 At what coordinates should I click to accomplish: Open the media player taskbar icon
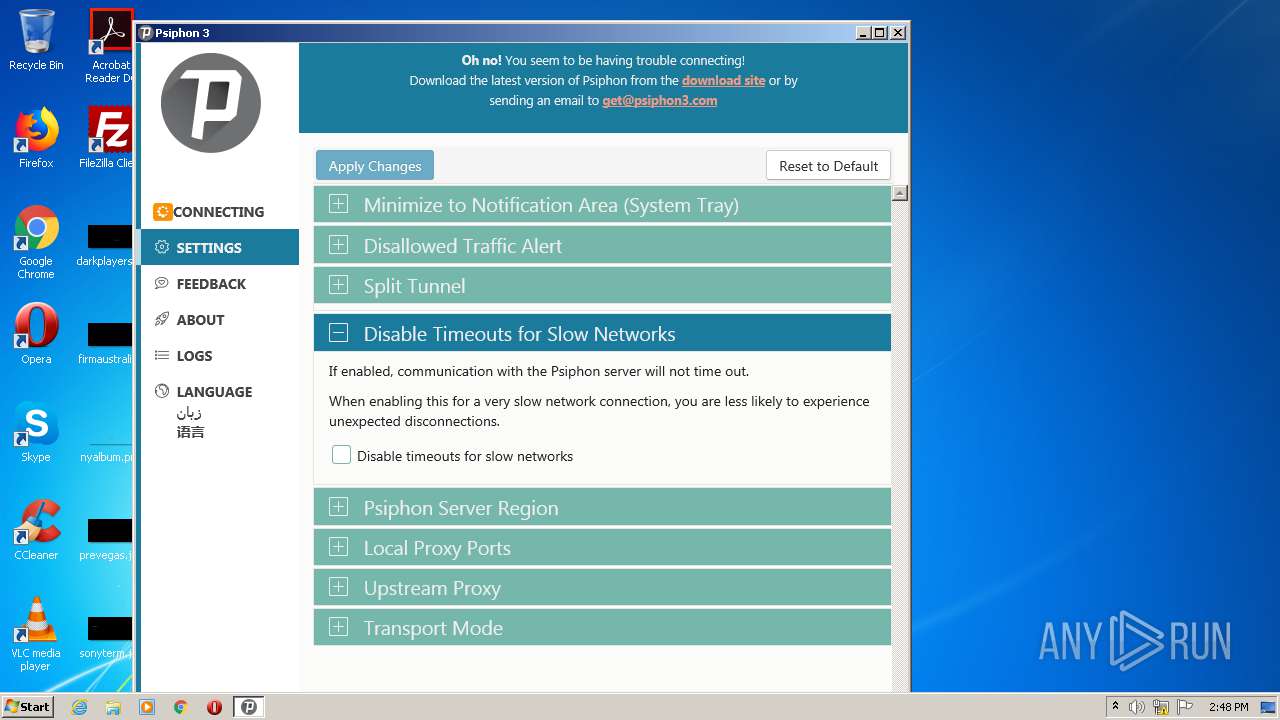(x=147, y=707)
